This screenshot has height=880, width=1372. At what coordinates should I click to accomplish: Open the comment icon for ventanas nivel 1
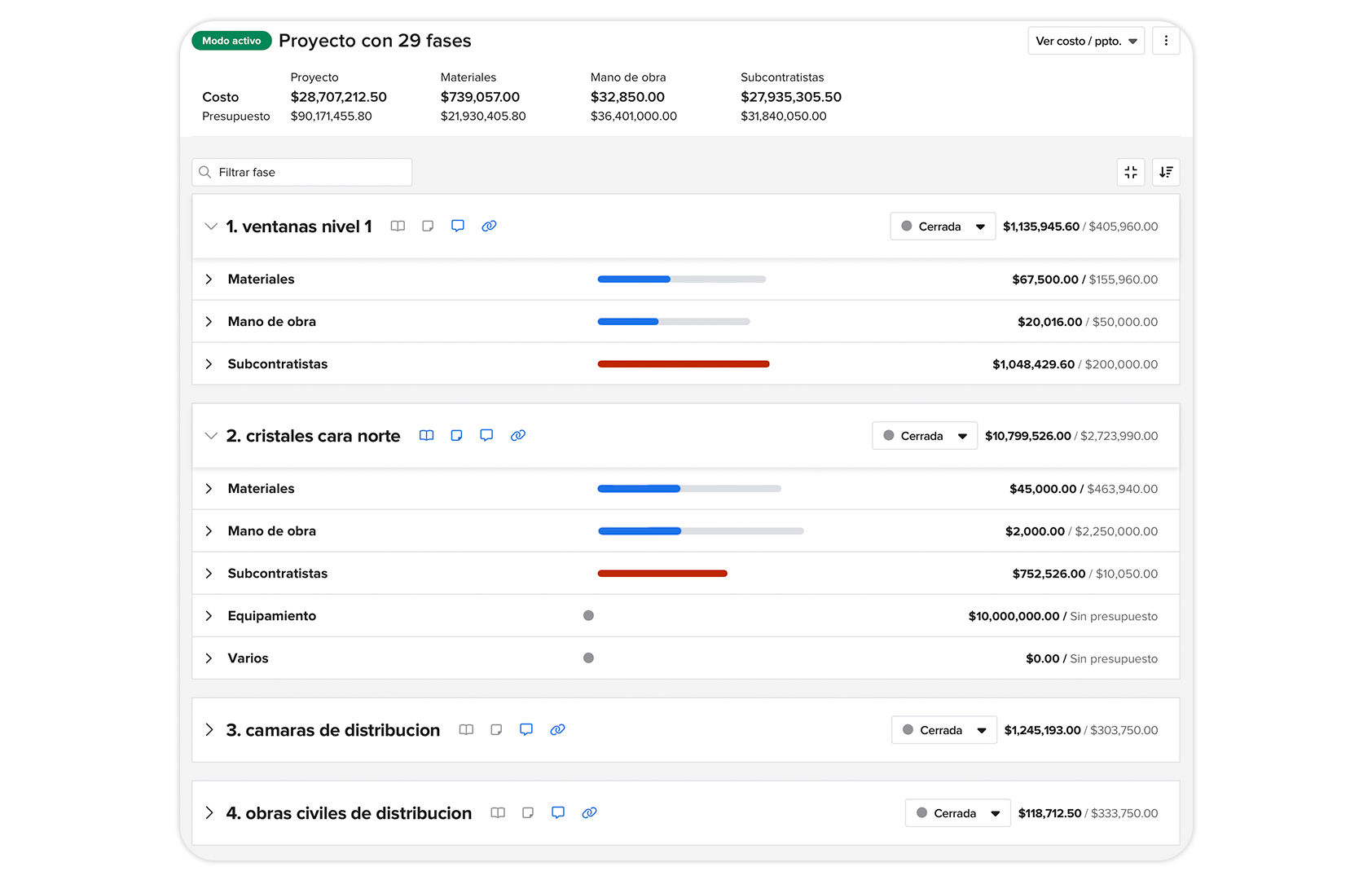[458, 226]
